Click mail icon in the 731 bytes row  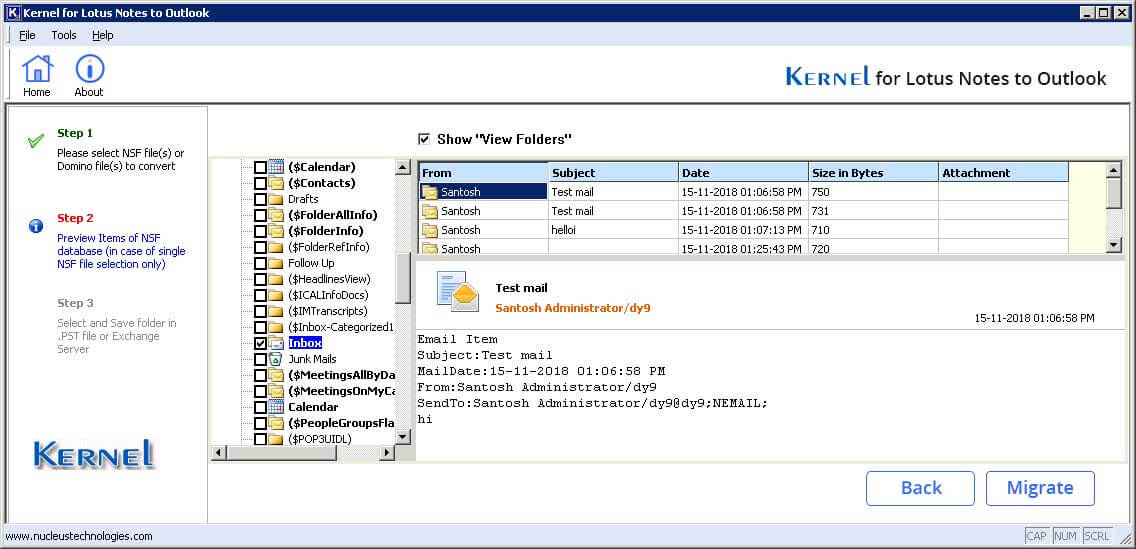click(430, 211)
